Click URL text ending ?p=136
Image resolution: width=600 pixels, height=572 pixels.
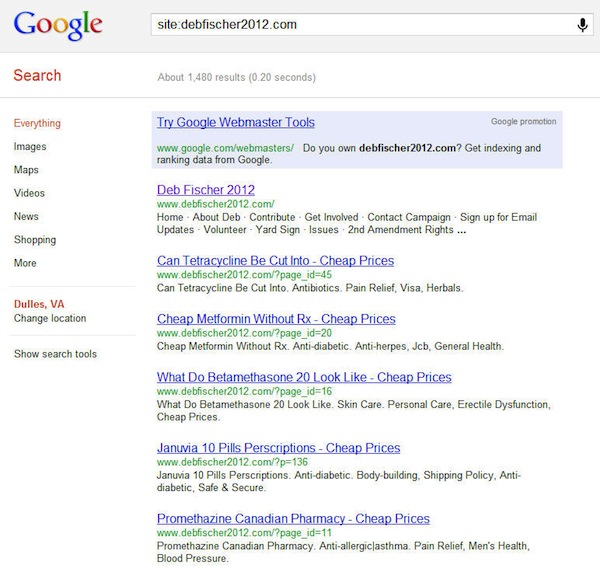tap(232, 462)
